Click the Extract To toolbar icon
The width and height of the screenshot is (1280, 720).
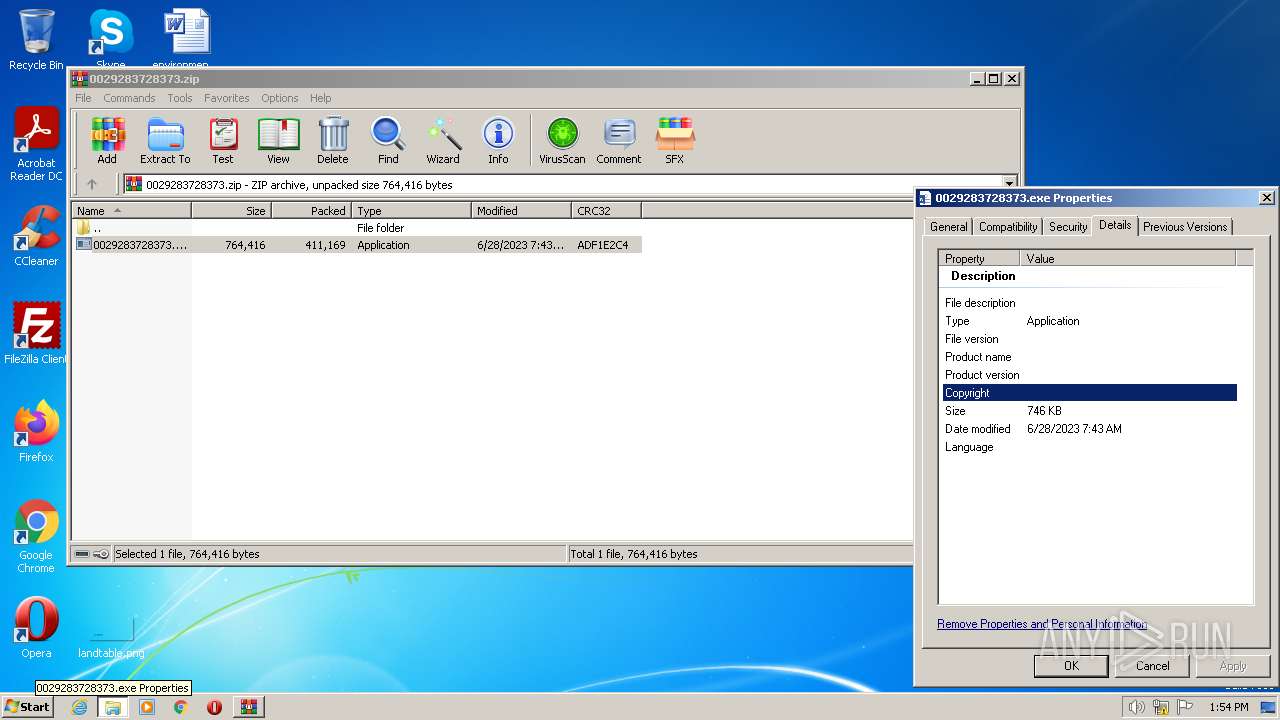pos(165,140)
